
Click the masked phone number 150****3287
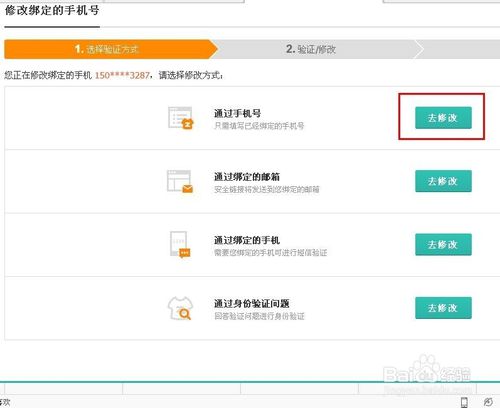[x=122, y=75]
